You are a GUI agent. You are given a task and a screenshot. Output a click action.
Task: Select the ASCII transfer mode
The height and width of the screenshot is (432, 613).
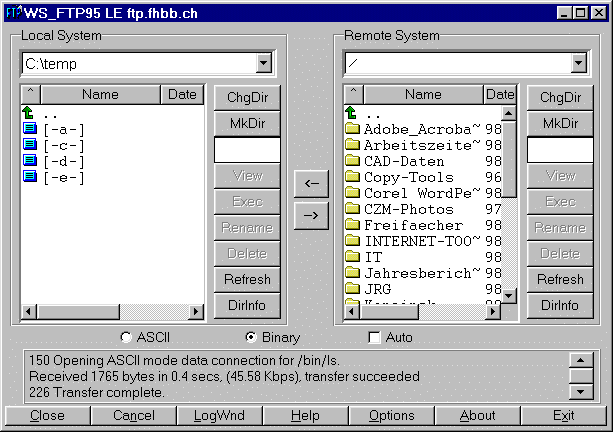tap(126, 337)
